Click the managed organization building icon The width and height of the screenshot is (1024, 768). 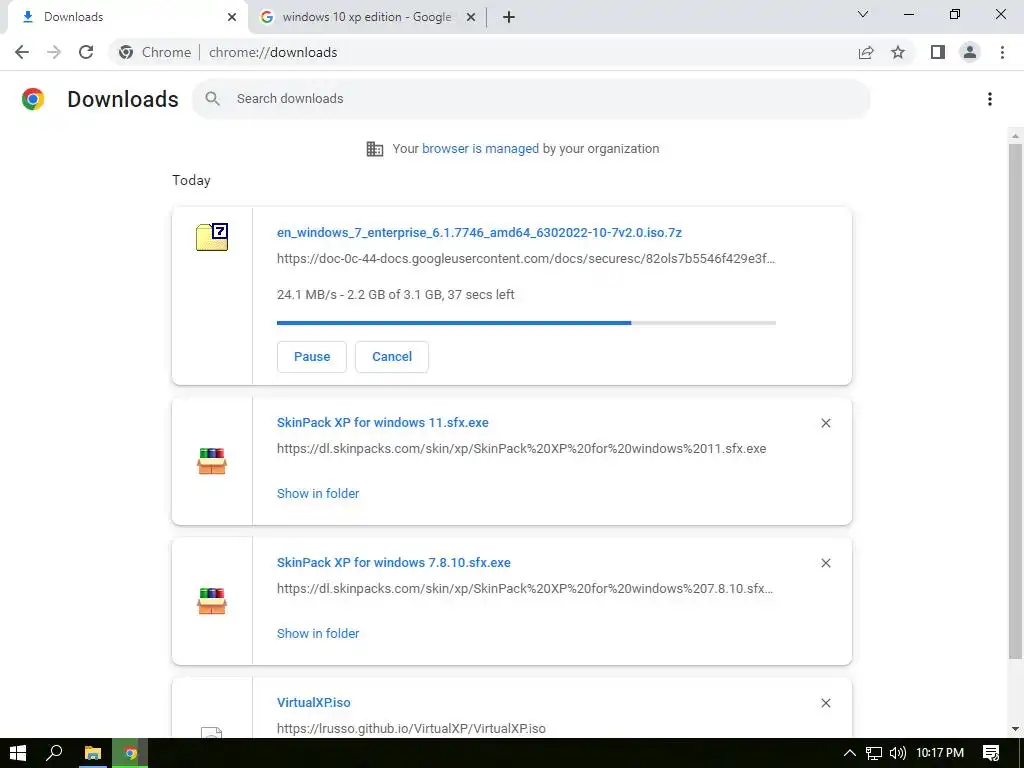click(x=375, y=149)
